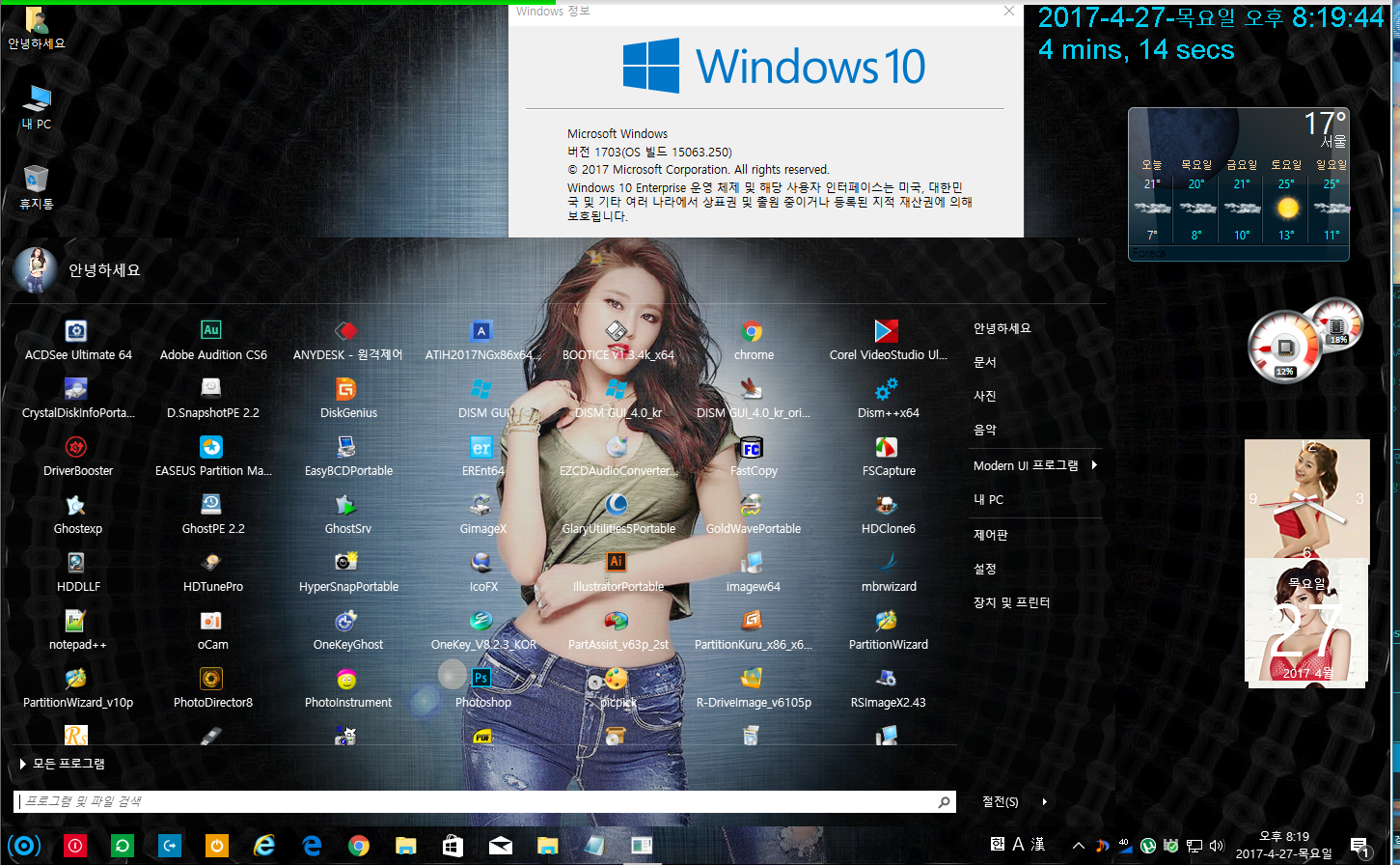Open HDDLLF tool

(x=78, y=573)
